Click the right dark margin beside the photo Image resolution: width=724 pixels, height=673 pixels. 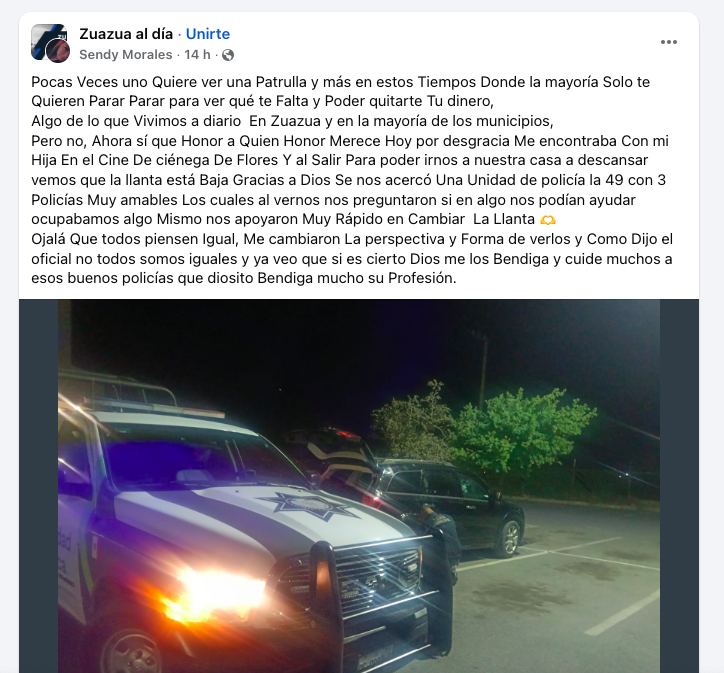click(679, 486)
